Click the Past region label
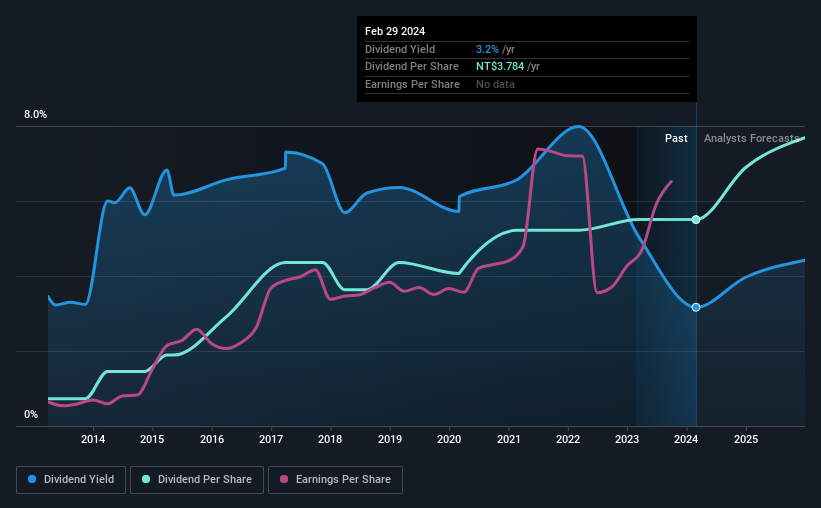This screenshot has height=508, width=821. [676, 138]
